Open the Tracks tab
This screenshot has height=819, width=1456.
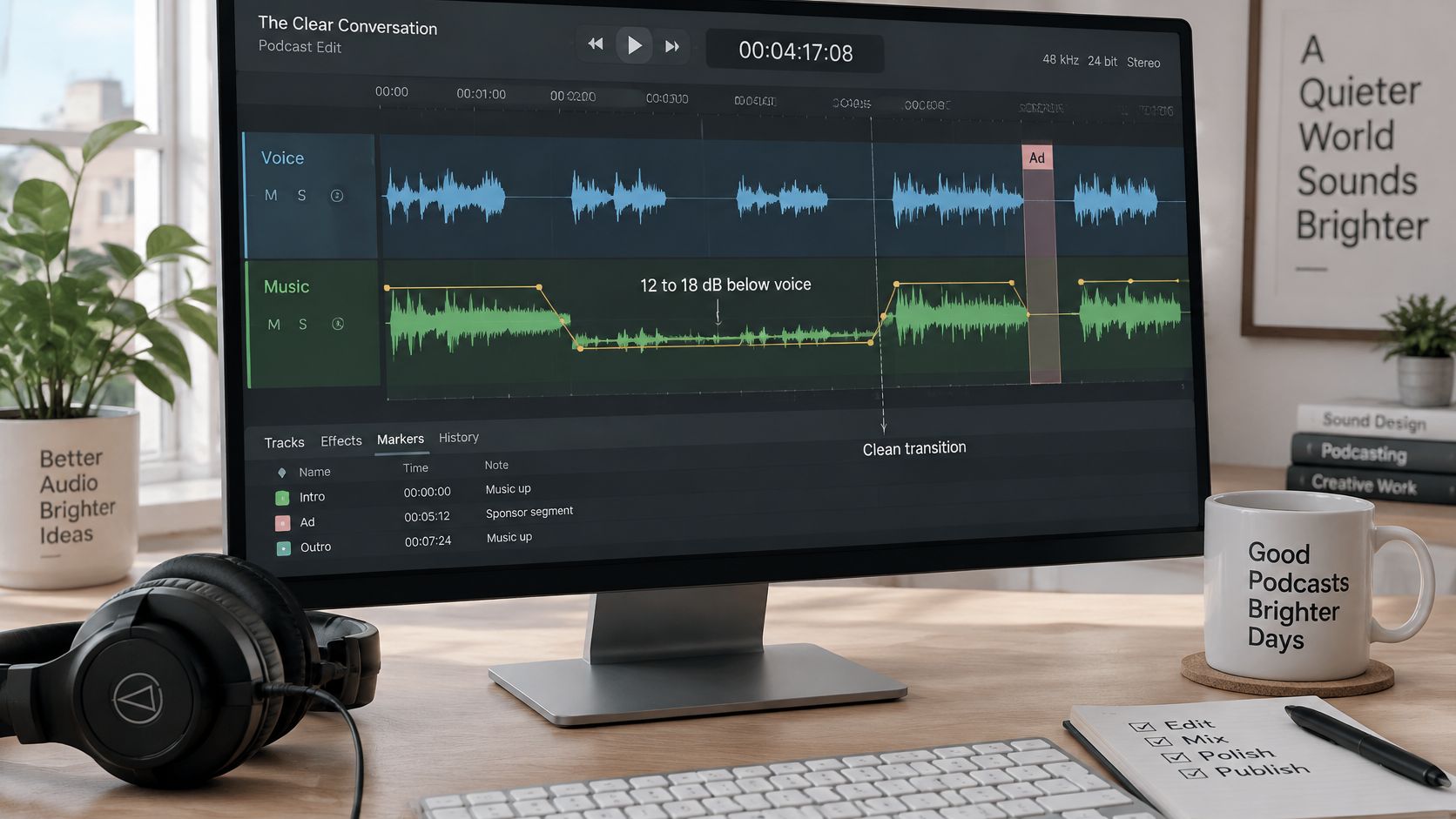point(284,442)
